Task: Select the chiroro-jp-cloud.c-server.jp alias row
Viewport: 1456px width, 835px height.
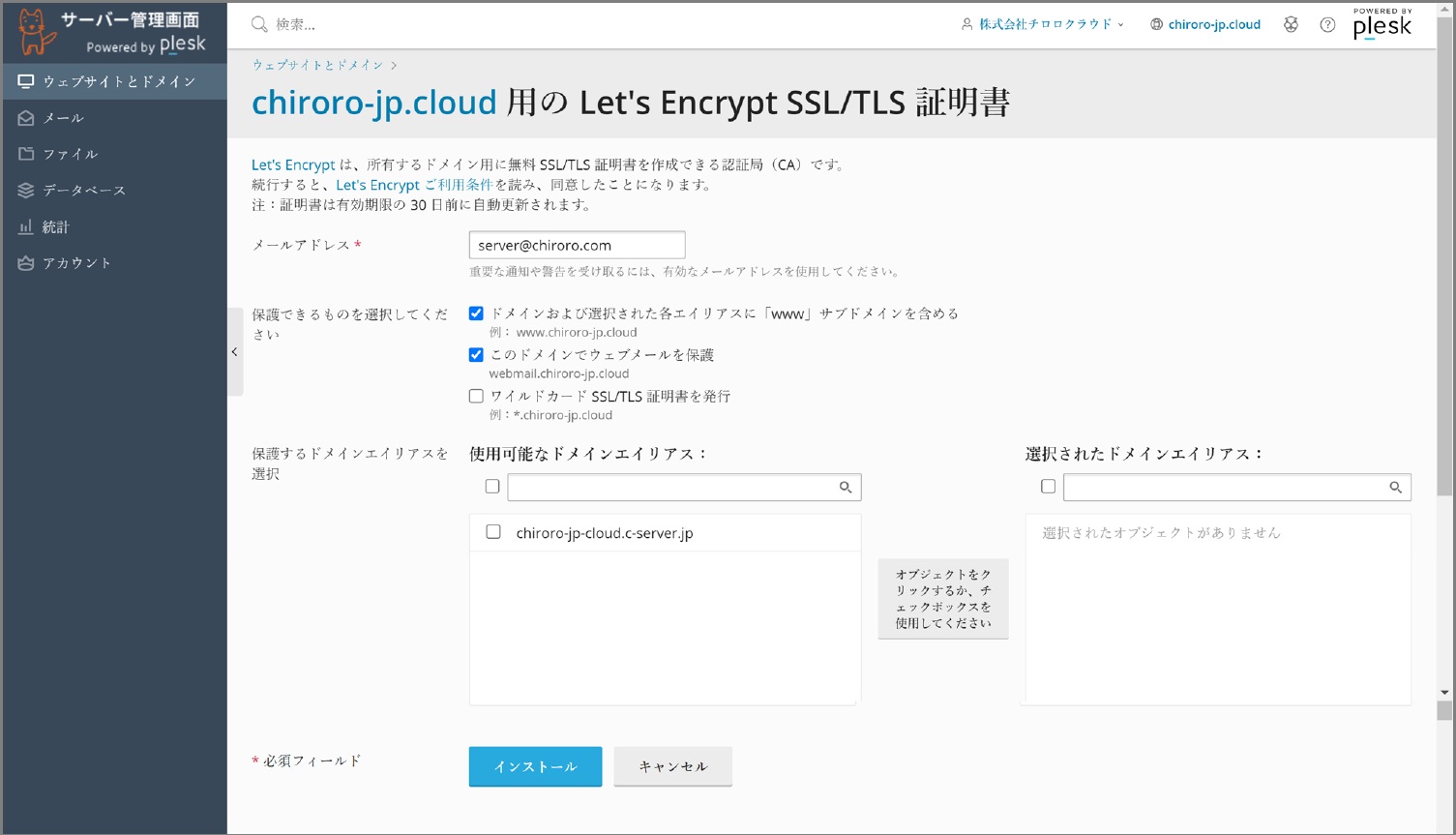Action: click(x=665, y=533)
